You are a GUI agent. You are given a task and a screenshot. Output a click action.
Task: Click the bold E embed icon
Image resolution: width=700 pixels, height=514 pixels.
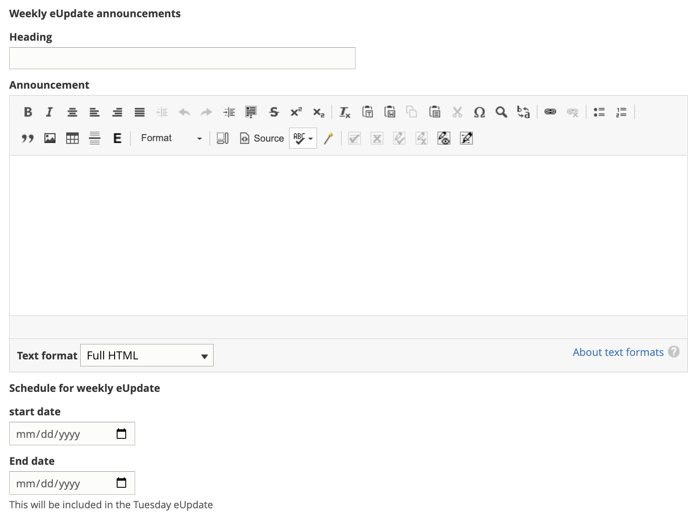pos(117,138)
